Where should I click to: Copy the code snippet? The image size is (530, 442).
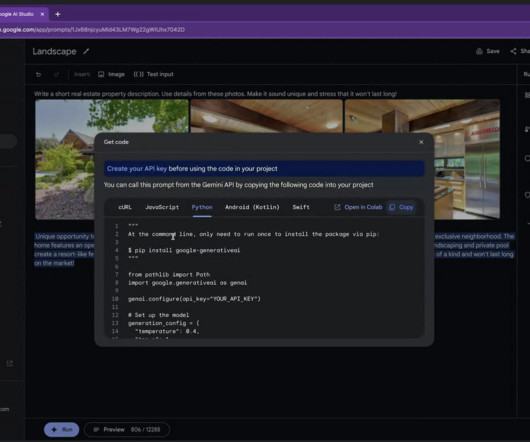(x=401, y=207)
